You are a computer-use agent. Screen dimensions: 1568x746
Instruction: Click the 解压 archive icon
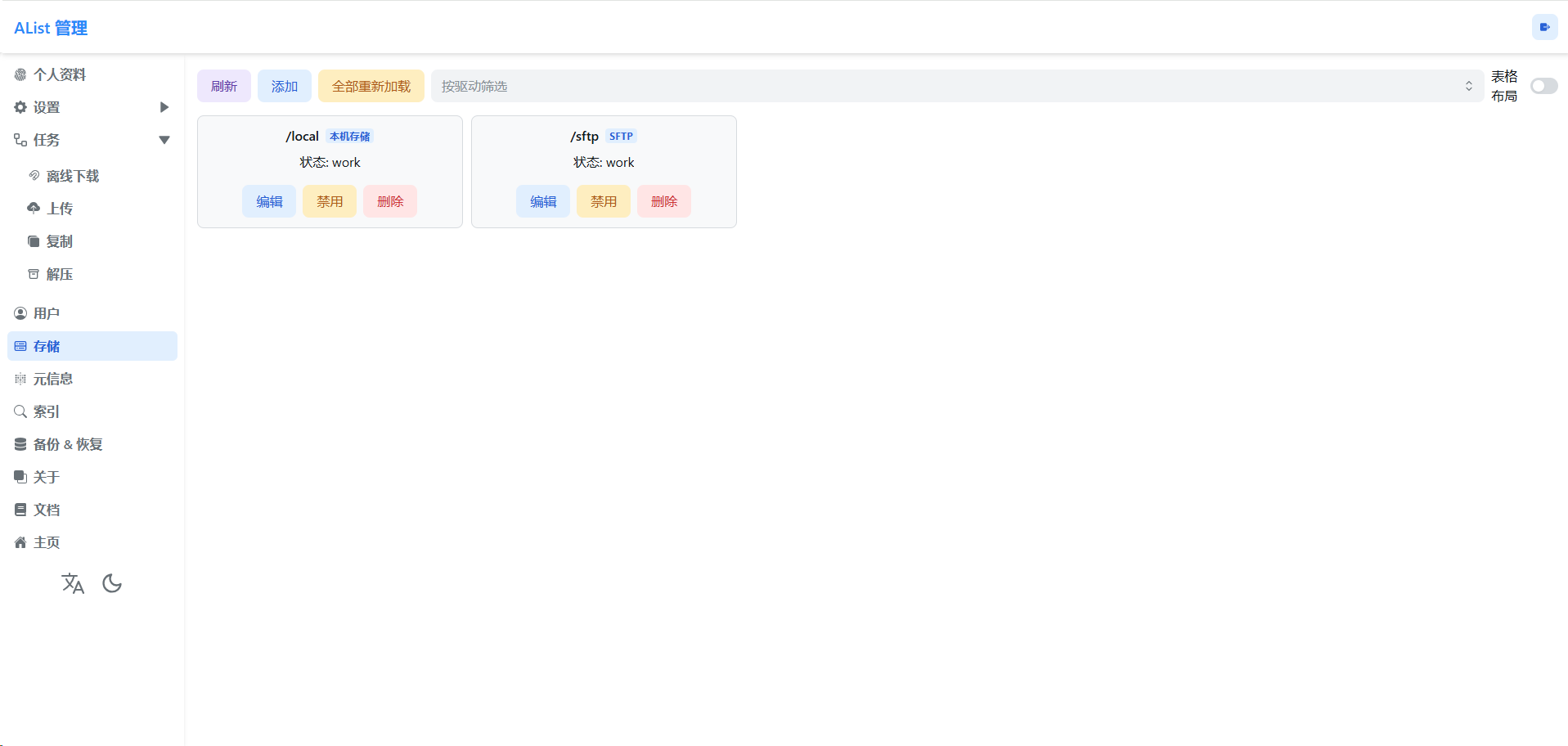pyautogui.click(x=34, y=274)
